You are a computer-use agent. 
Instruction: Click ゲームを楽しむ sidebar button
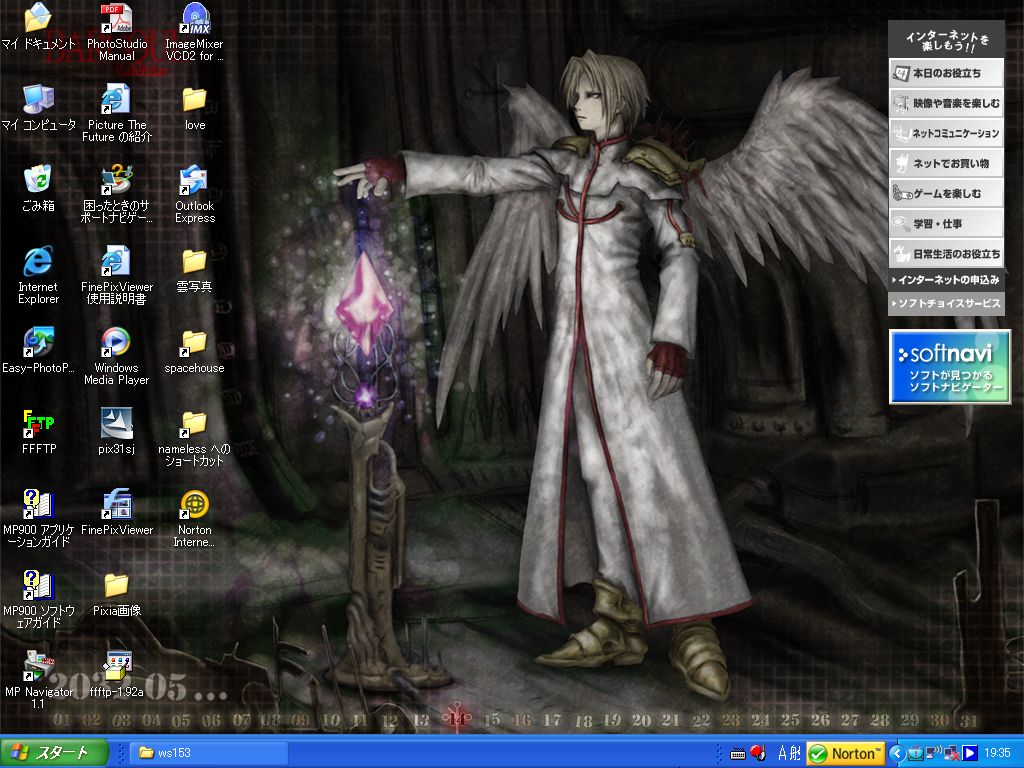946,193
